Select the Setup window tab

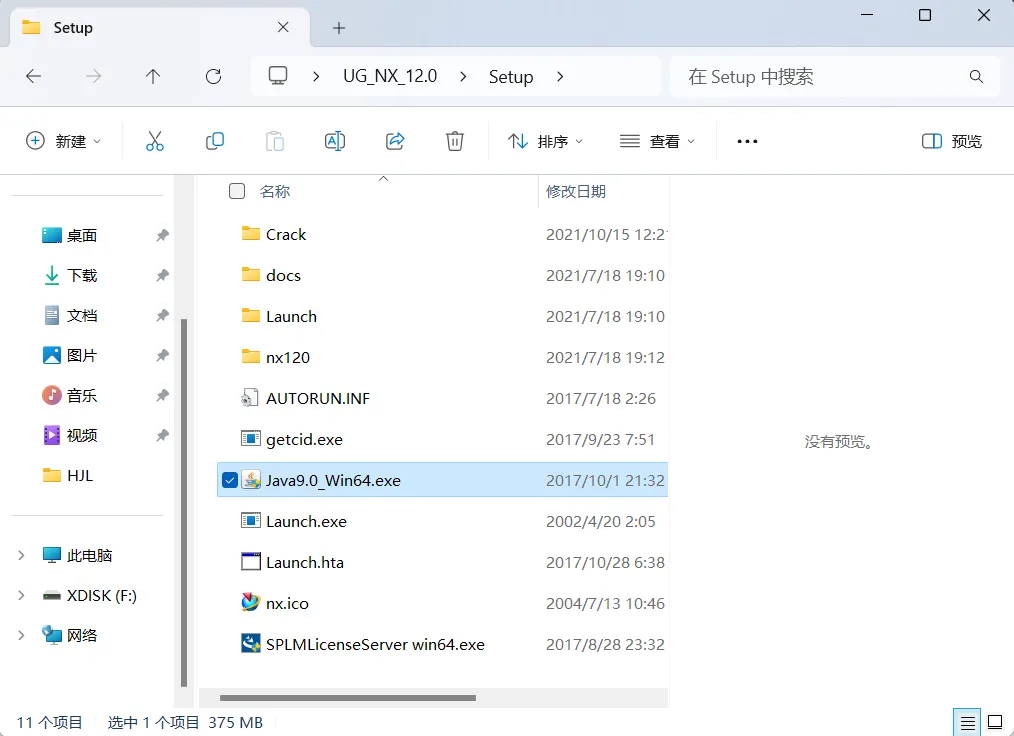pos(159,27)
